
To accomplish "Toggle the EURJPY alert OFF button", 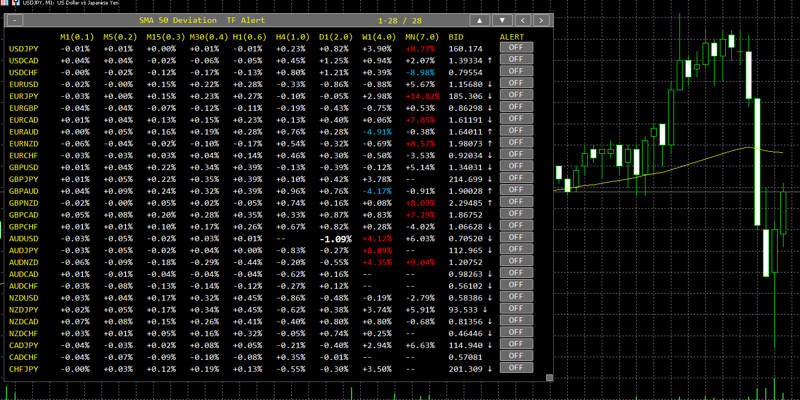I will point(516,94).
